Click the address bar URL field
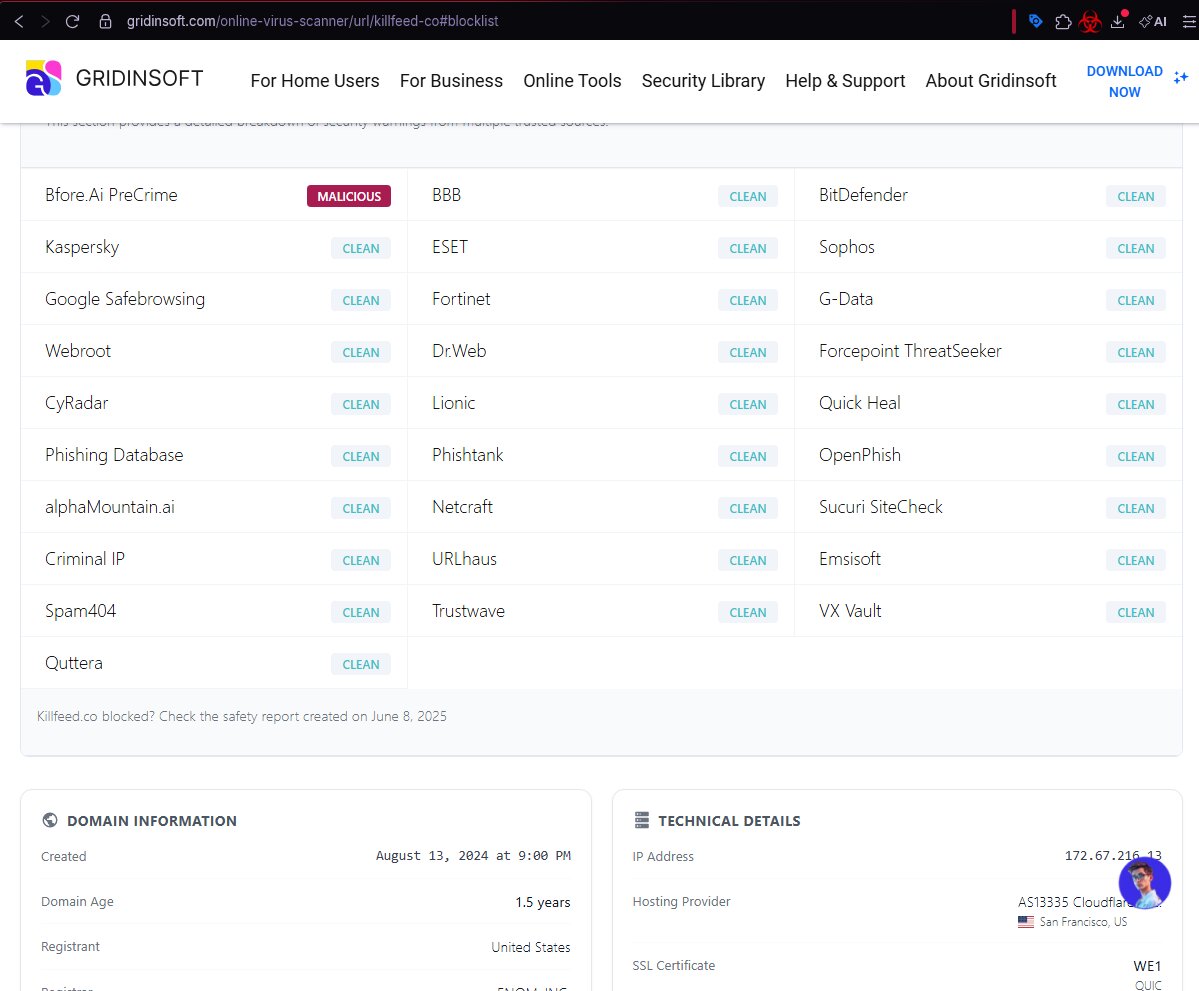The image size is (1199, 991). coord(312,21)
